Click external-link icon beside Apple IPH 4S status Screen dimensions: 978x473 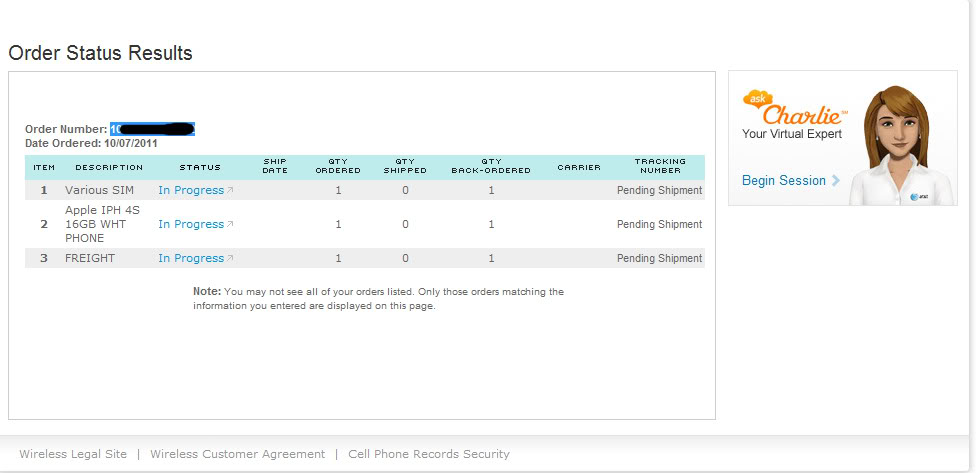click(230, 224)
